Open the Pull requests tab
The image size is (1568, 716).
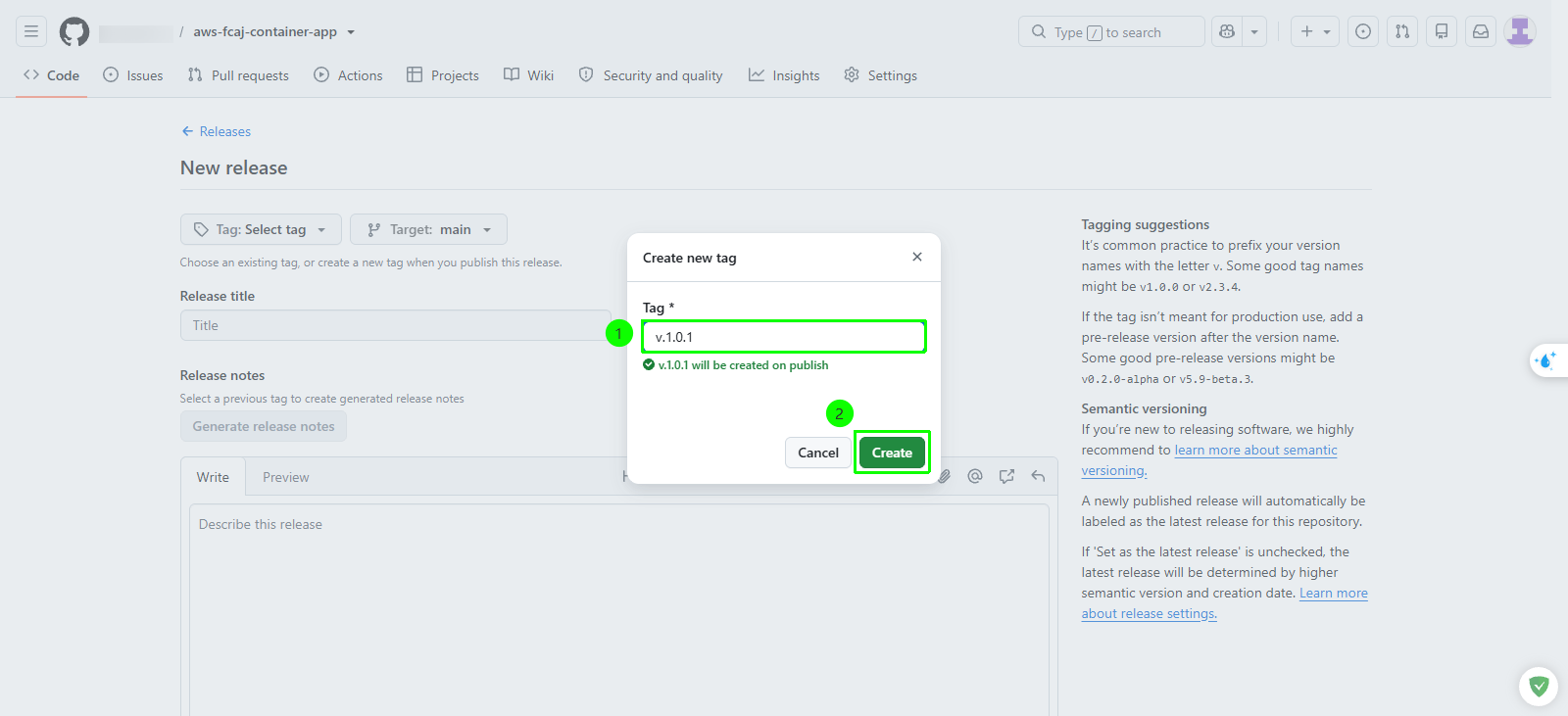pyautogui.click(x=238, y=75)
